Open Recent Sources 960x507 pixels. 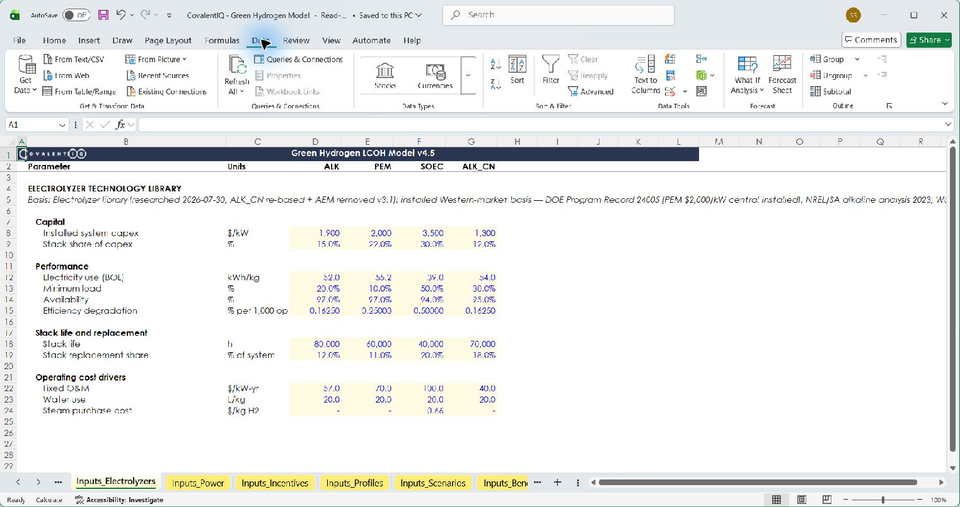click(x=157, y=75)
